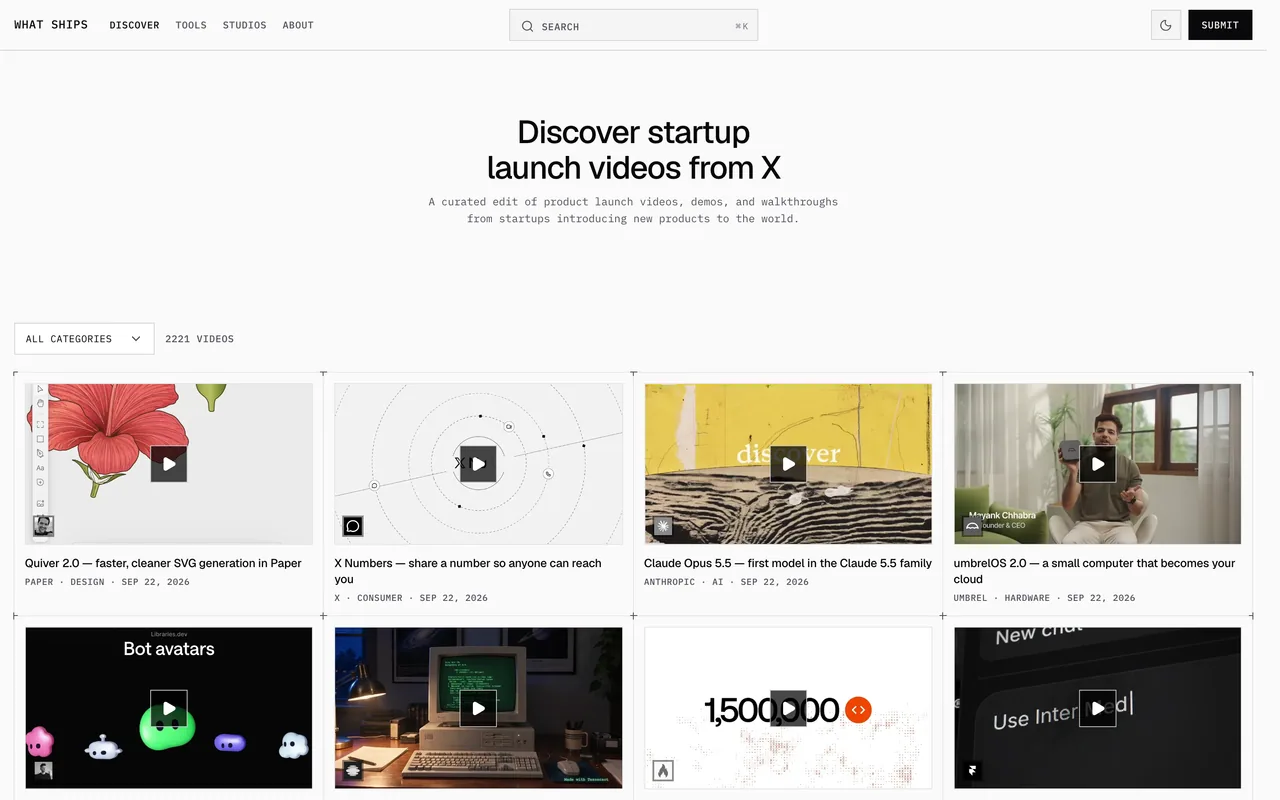Focus the Search input field
1280x800 pixels.
pyautogui.click(x=633, y=25)
